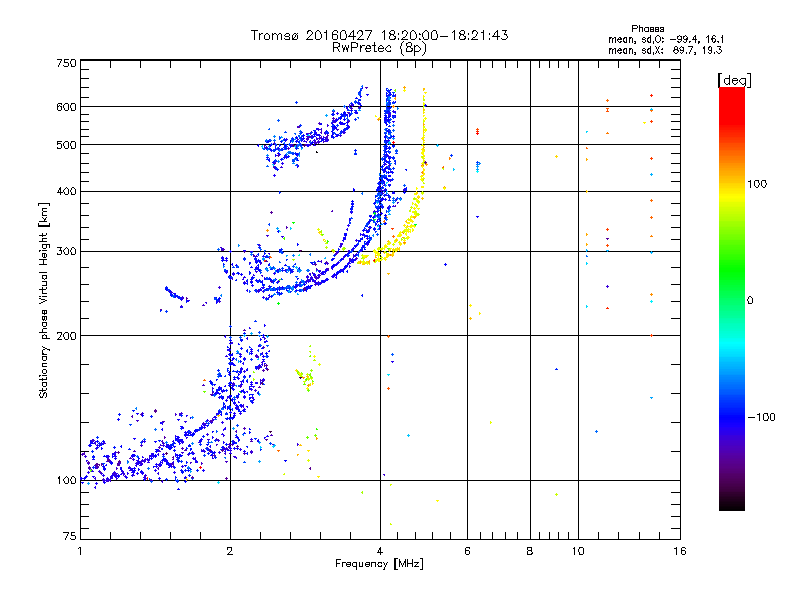Click the '[deg]' colorbar unit label
Image resolution: width=800 pixels, height=600 pixels.
(x=734, y=81)
